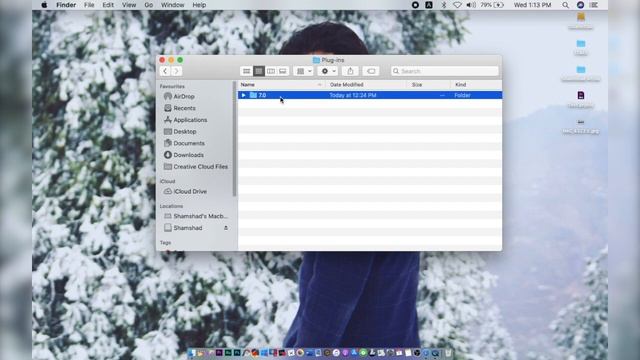Open the Finder menu
Viewport: 640px width, 360px height.
click(66, 5)
